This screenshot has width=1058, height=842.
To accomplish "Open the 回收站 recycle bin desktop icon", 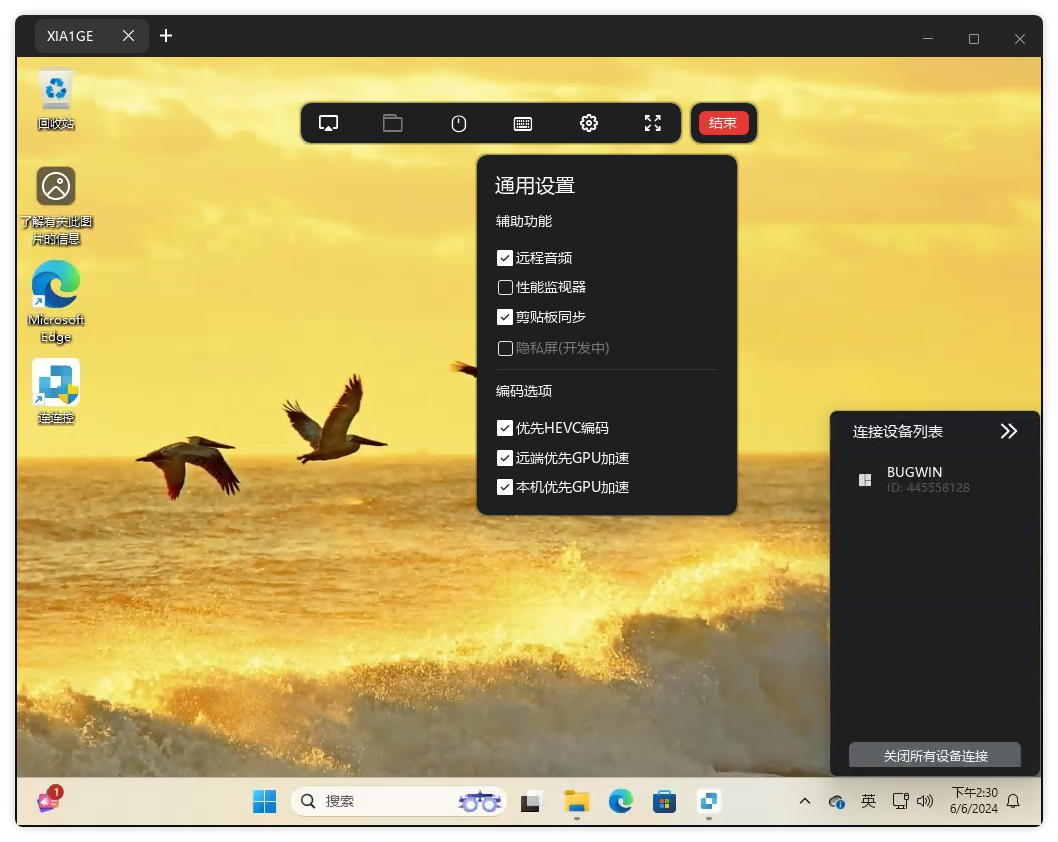I will pyautogui.click(x=56, y=99).
